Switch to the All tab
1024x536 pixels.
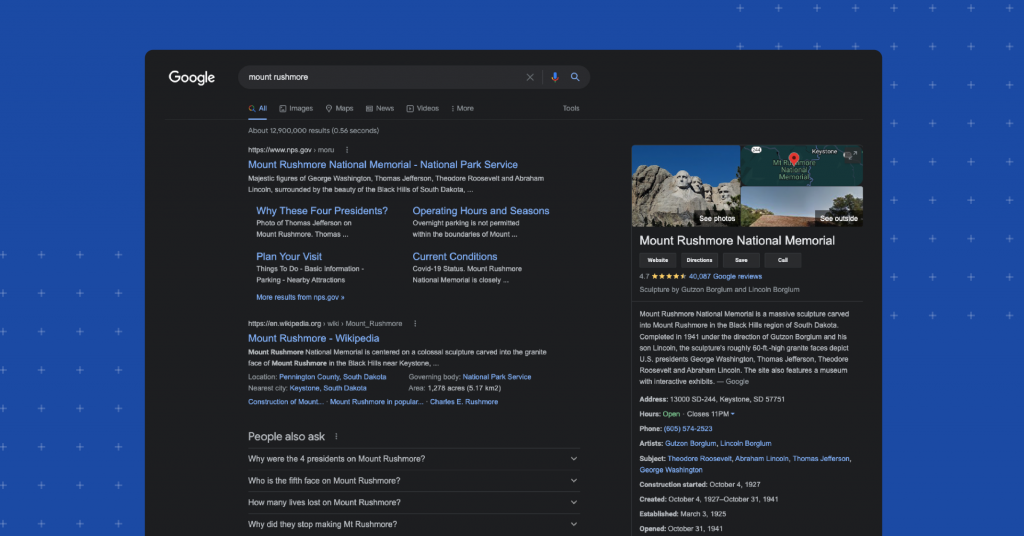coord(257,108)
